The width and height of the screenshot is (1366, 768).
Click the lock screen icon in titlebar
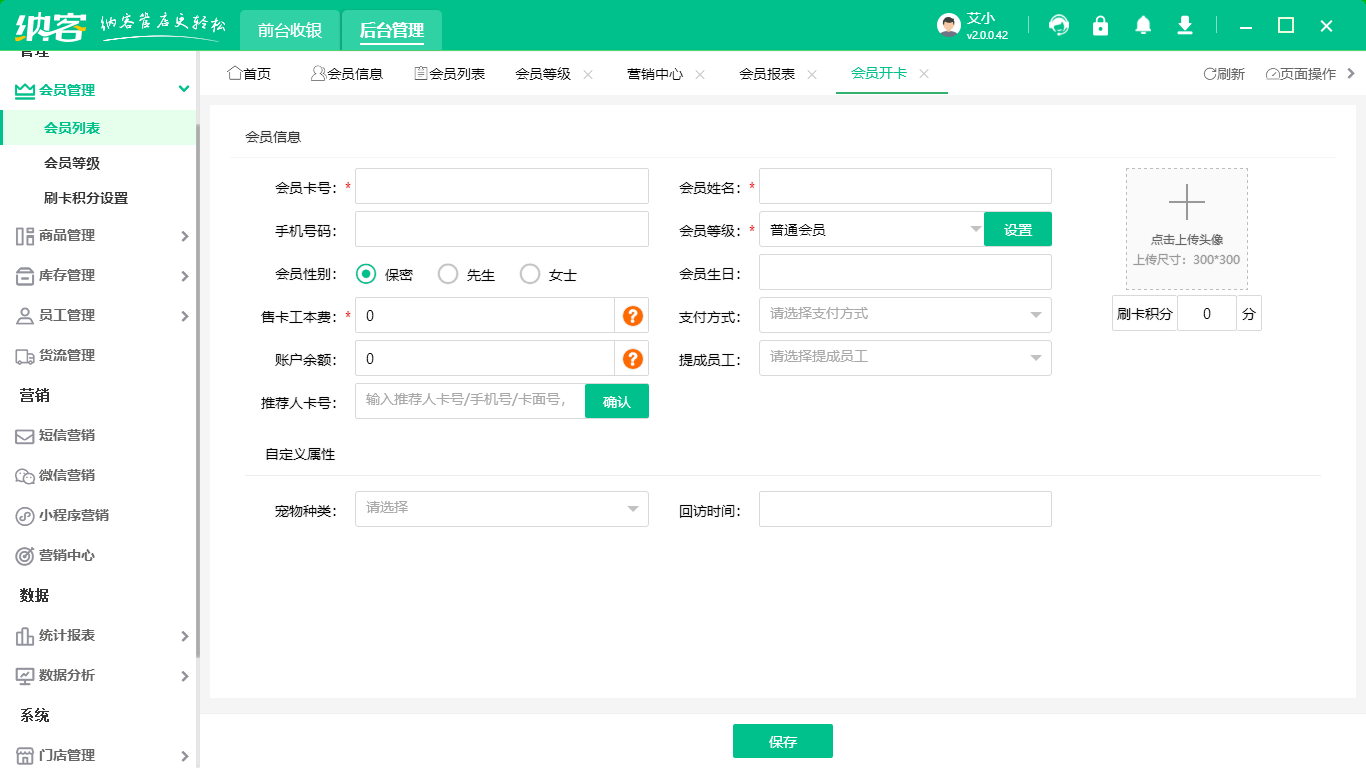point(1100,25)
